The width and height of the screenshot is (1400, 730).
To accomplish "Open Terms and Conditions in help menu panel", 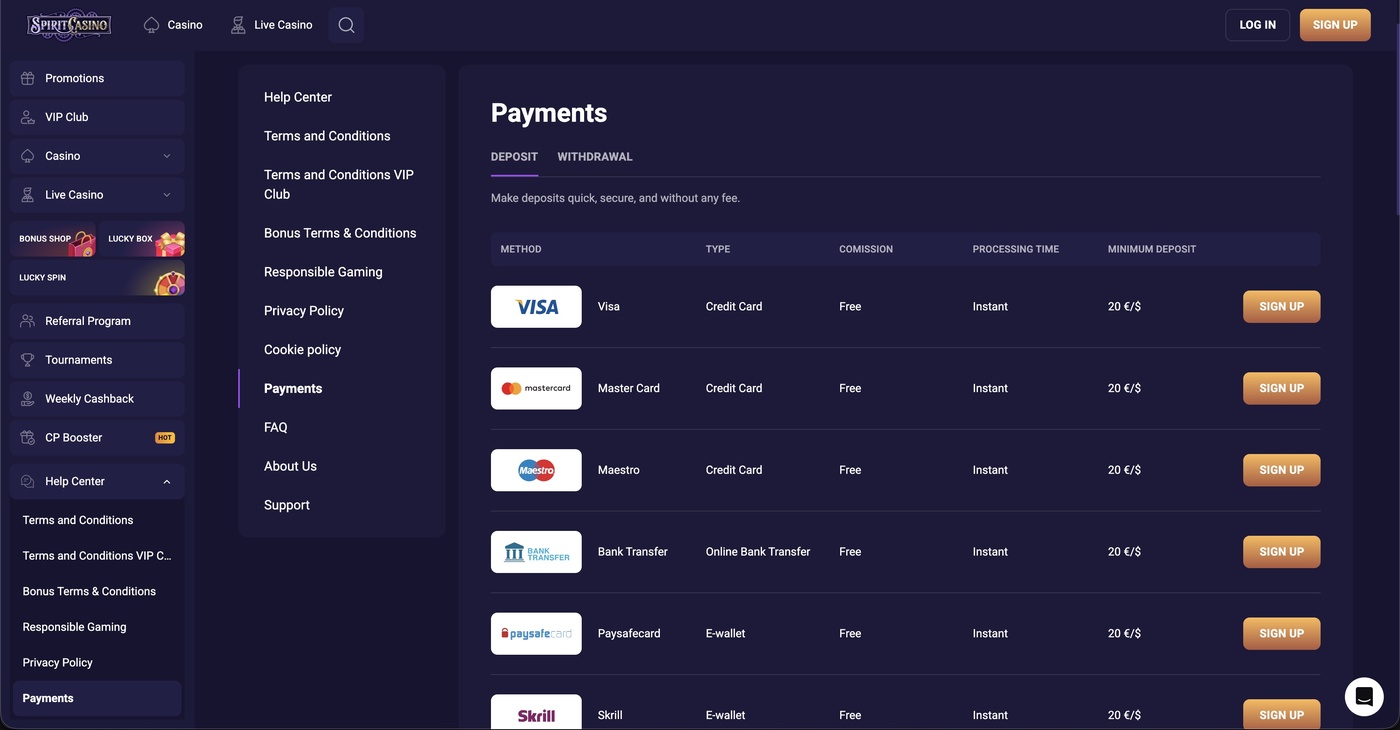I will point(327,136).
